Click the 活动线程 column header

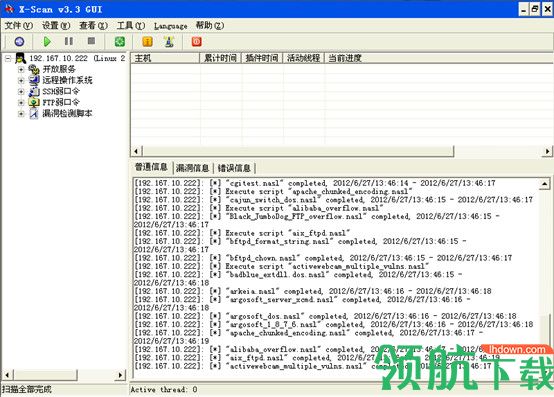click(303, 58)
